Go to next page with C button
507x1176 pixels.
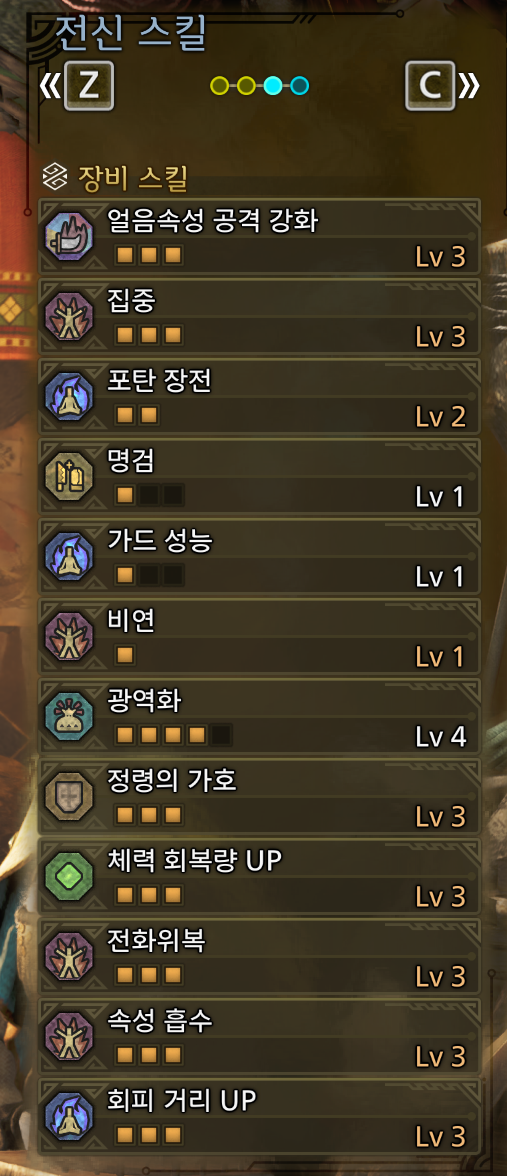pos(430,86)
